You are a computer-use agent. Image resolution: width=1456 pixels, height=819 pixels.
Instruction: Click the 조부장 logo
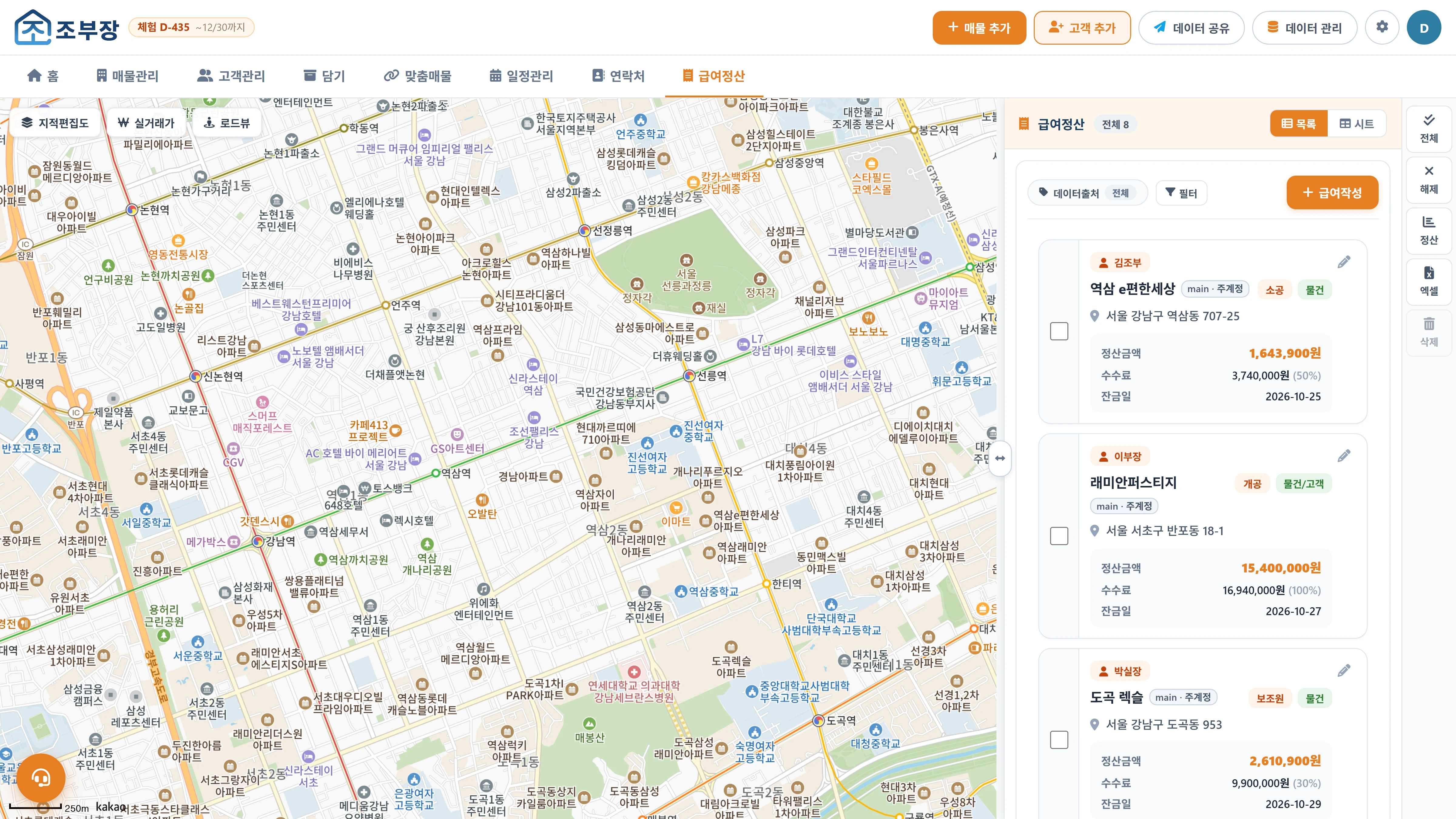pyautogui.click(x=67, y=27)
